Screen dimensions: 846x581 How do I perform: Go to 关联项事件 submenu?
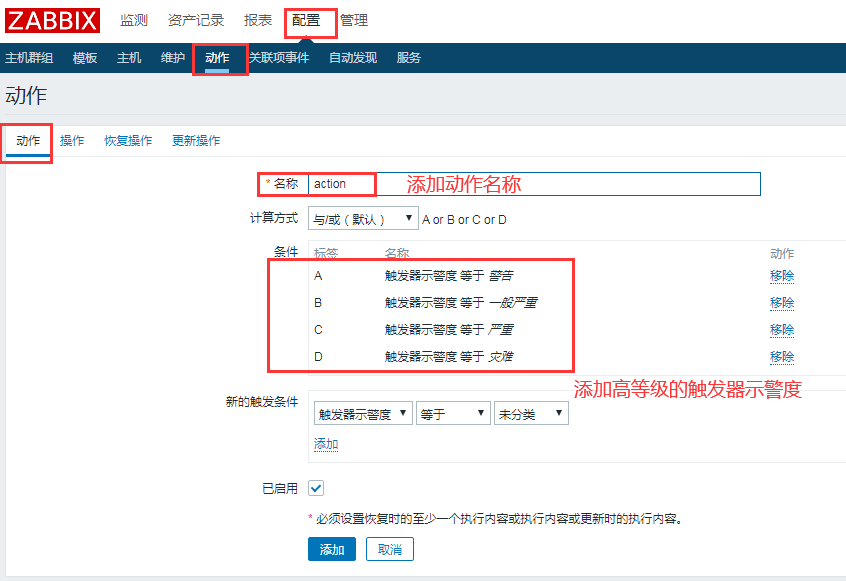coord(279,58)
